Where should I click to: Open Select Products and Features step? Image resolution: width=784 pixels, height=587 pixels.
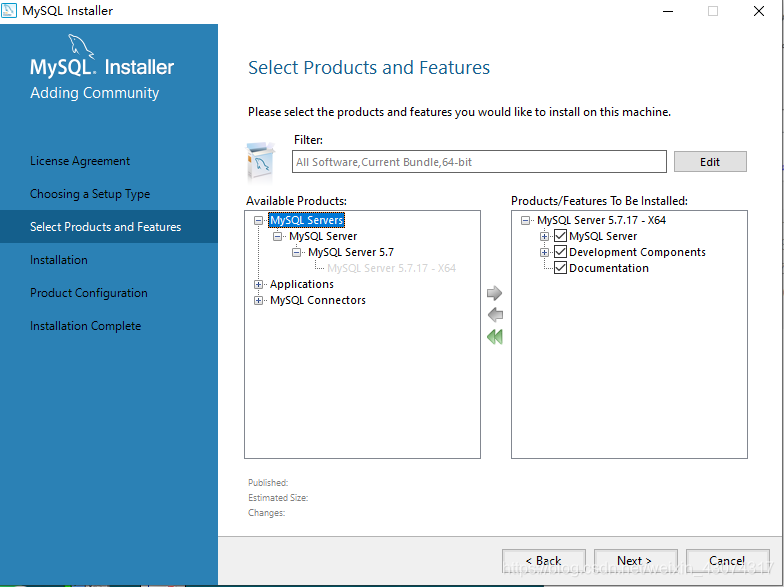tap(106, 227)
